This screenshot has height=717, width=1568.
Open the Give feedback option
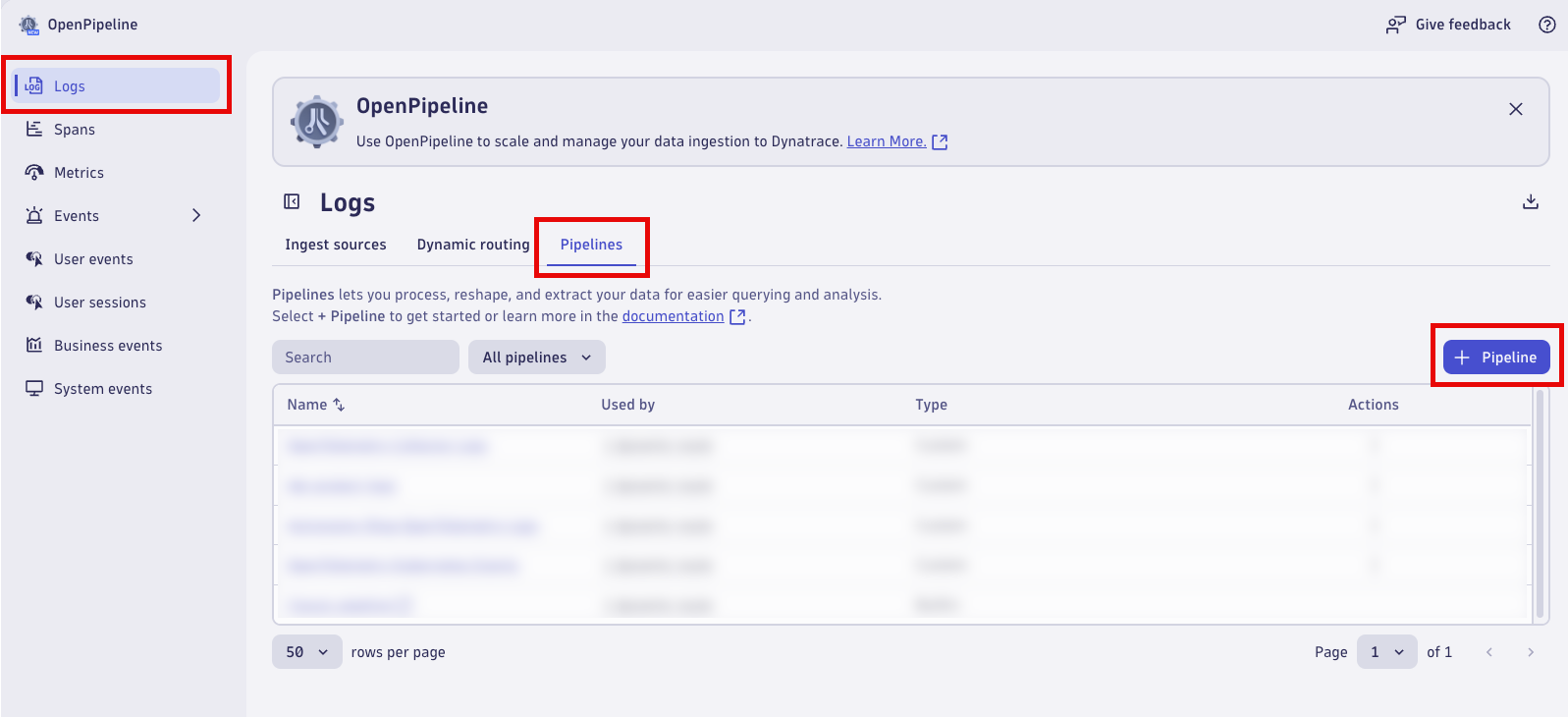click(x=1448, y=25)
